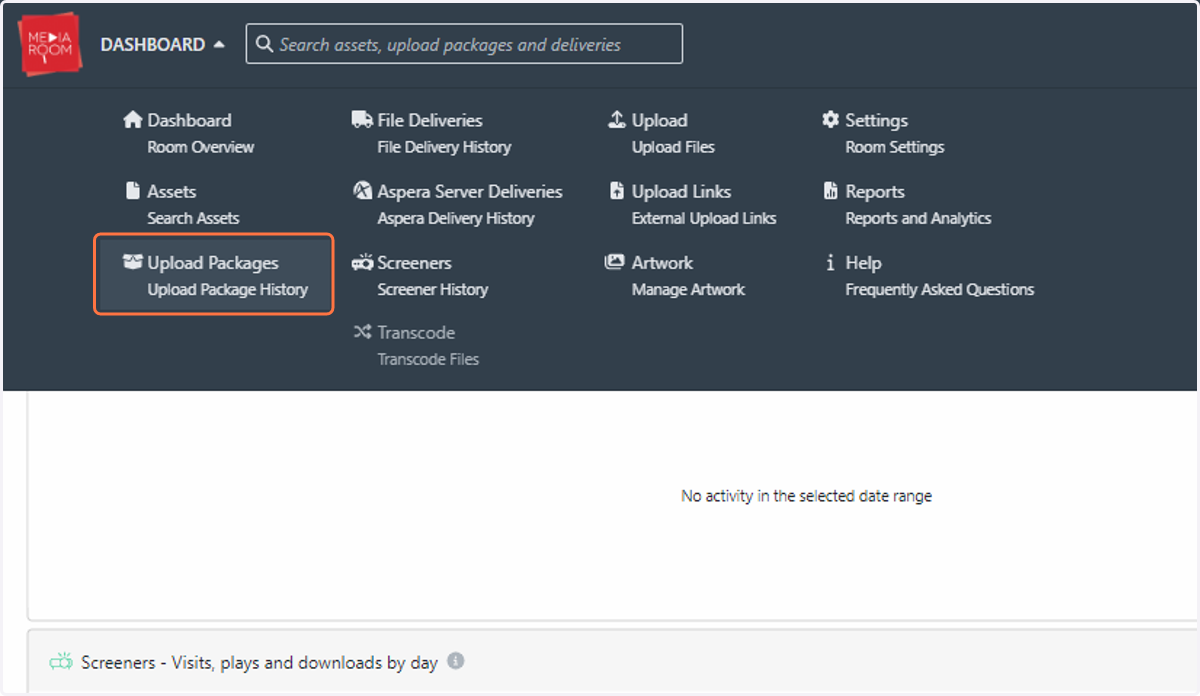Click the Screeners visits, plays and downloads heading
The width and height of the screenshot is (1200, 696).
pyautogui.click(x=260, y=663)
